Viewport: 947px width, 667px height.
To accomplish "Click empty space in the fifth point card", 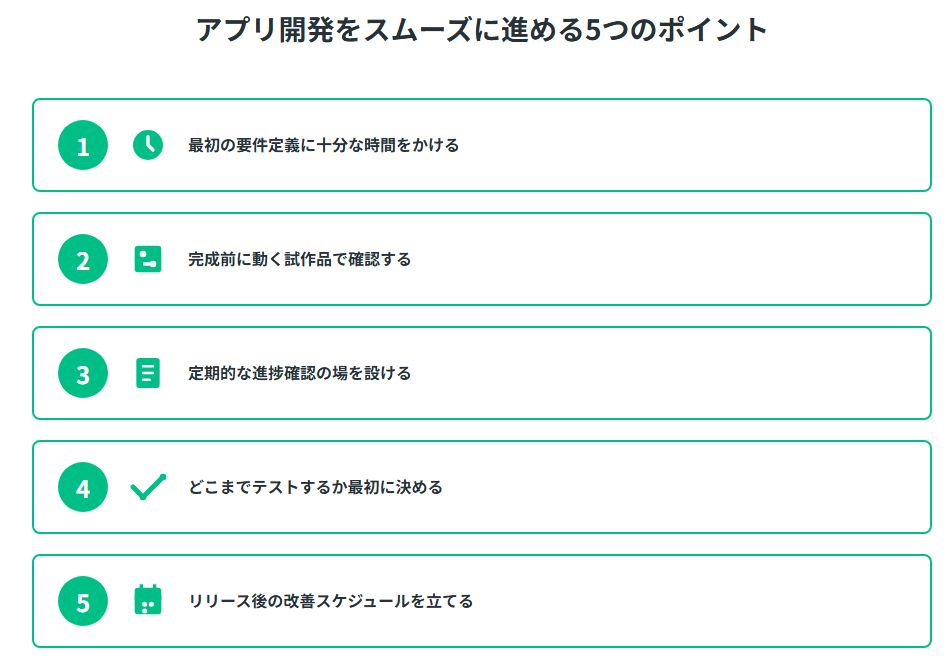I will (700, 601).
